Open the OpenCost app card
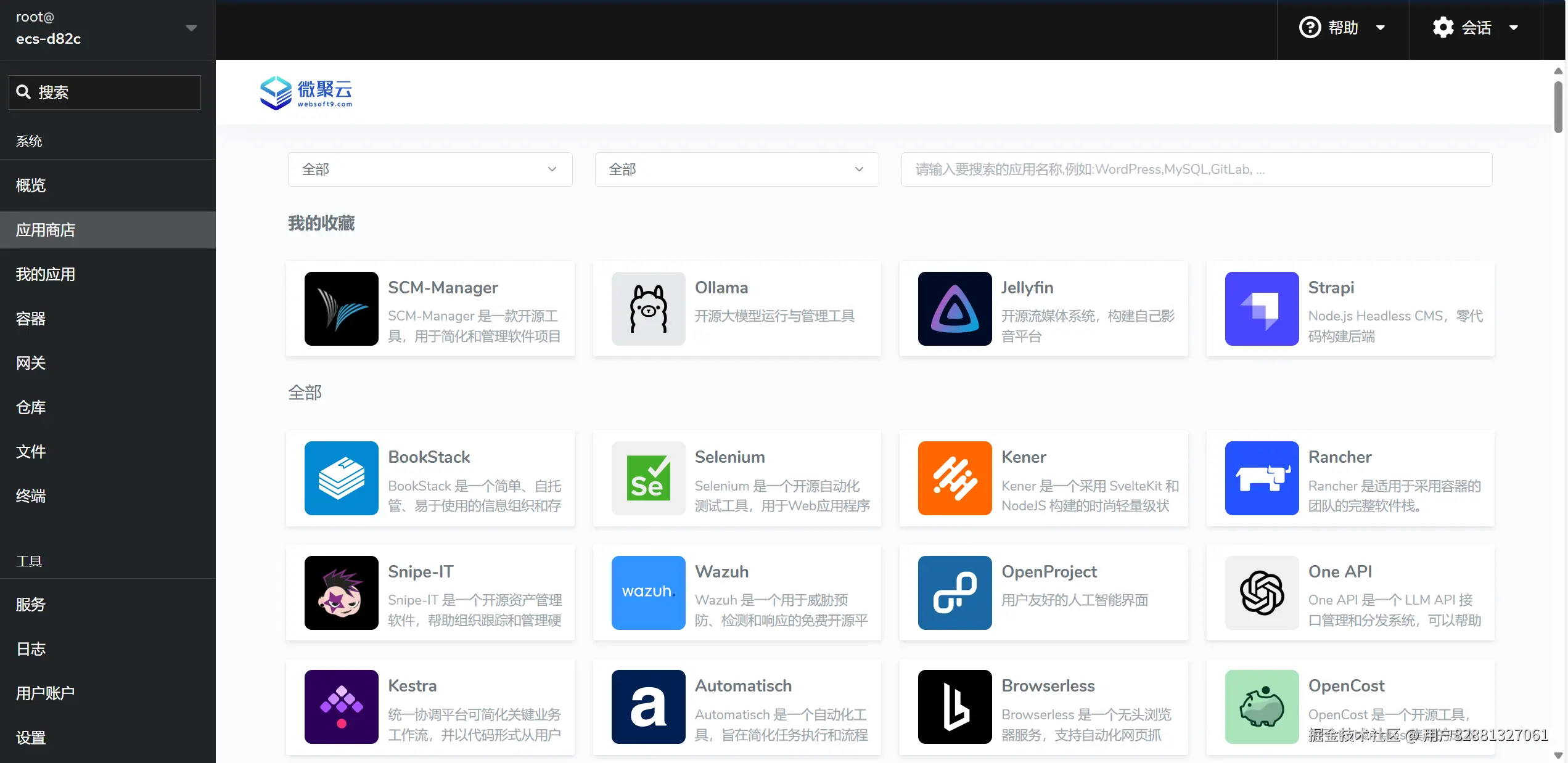1568x763 pixels. click(x=1350, y=707)
